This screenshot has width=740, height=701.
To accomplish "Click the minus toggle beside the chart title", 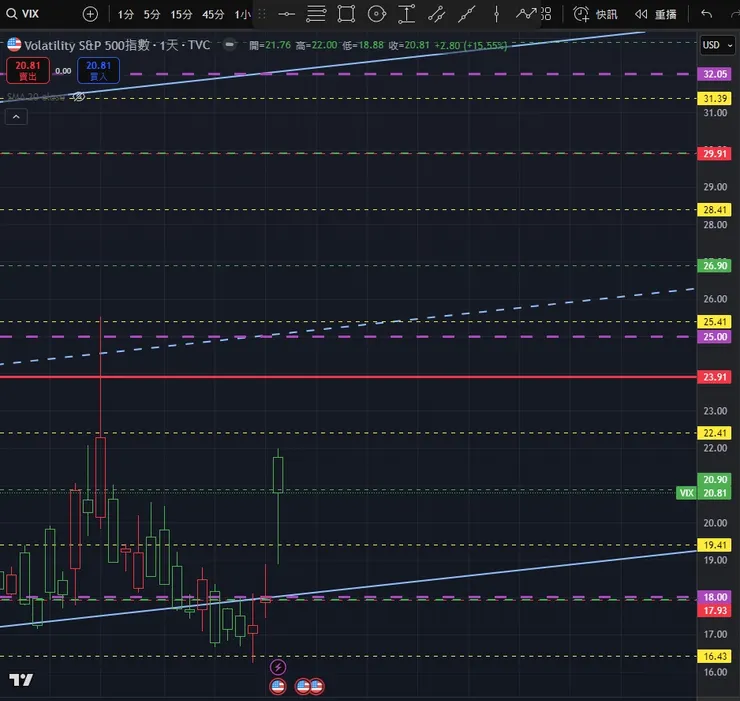I will point(229,44).
